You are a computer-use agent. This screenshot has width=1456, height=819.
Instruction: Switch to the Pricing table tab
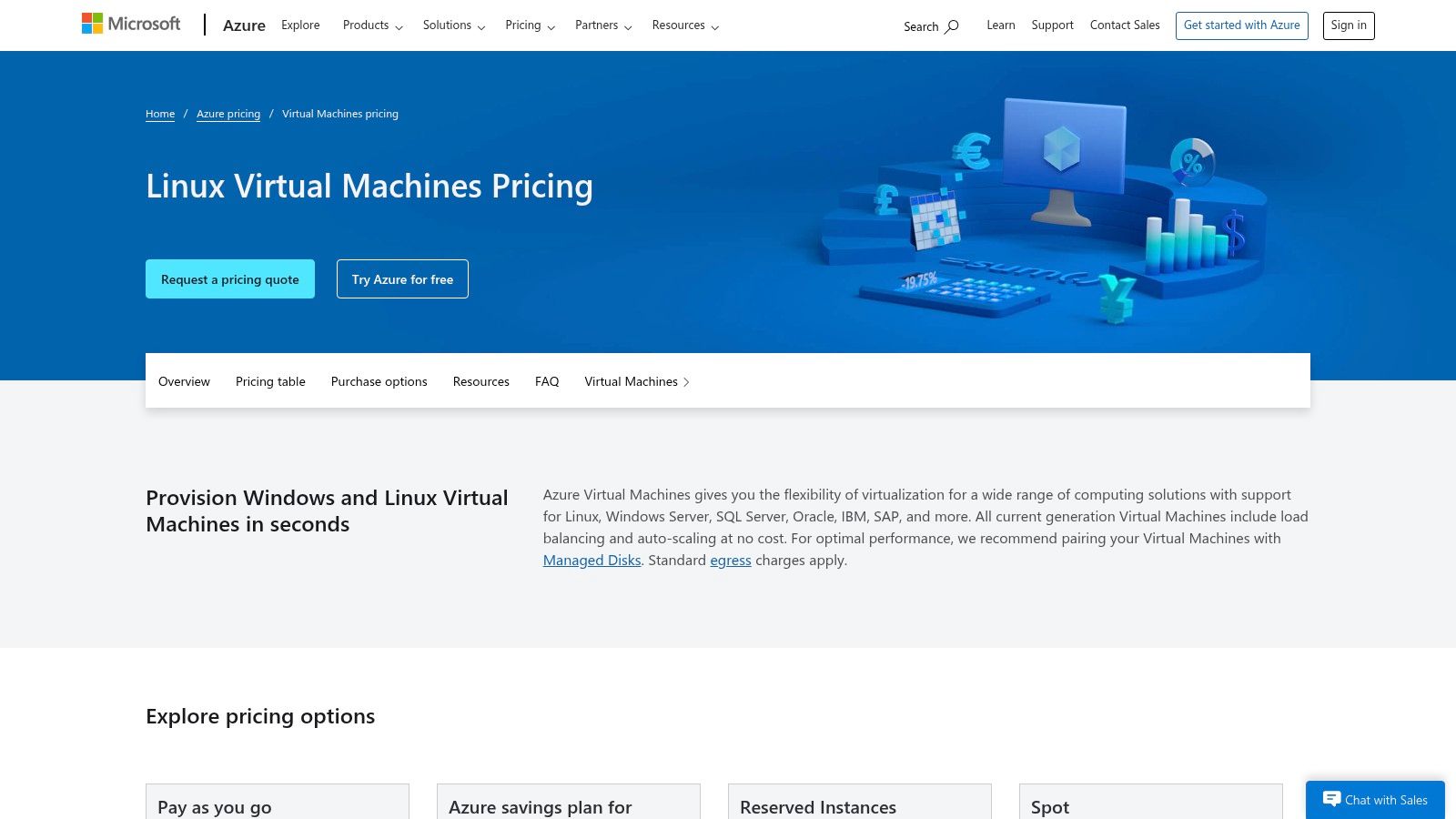[269, 381]
